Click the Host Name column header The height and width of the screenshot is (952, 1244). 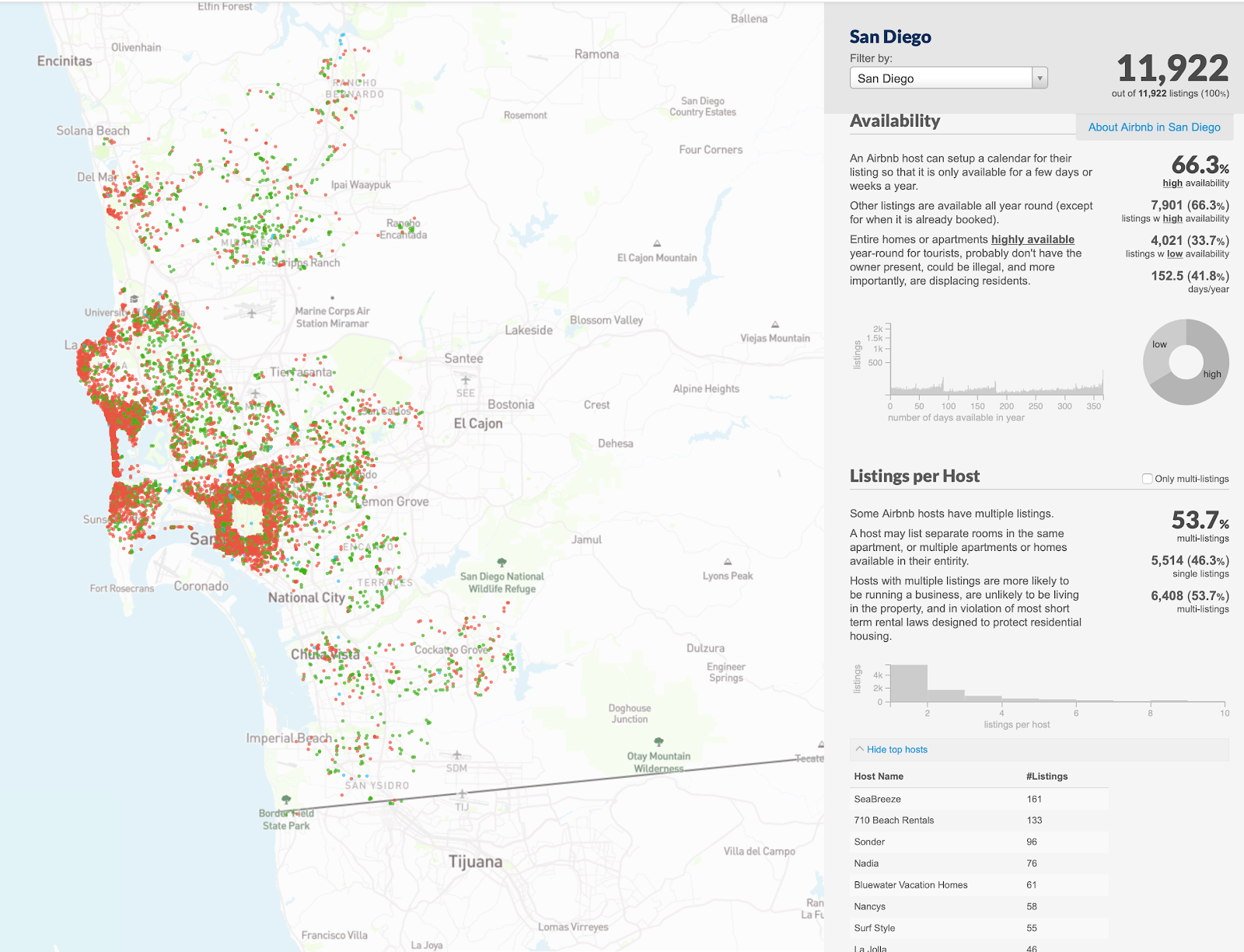click(879, 776)
